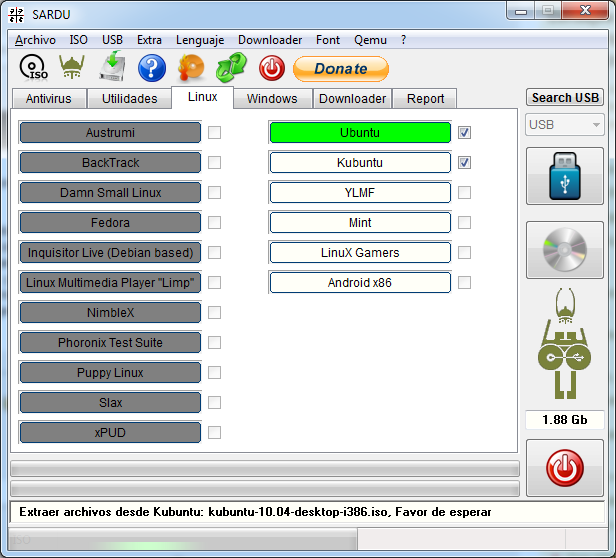
Task: Open the USB drive dropdown
Action: point(565,125)
